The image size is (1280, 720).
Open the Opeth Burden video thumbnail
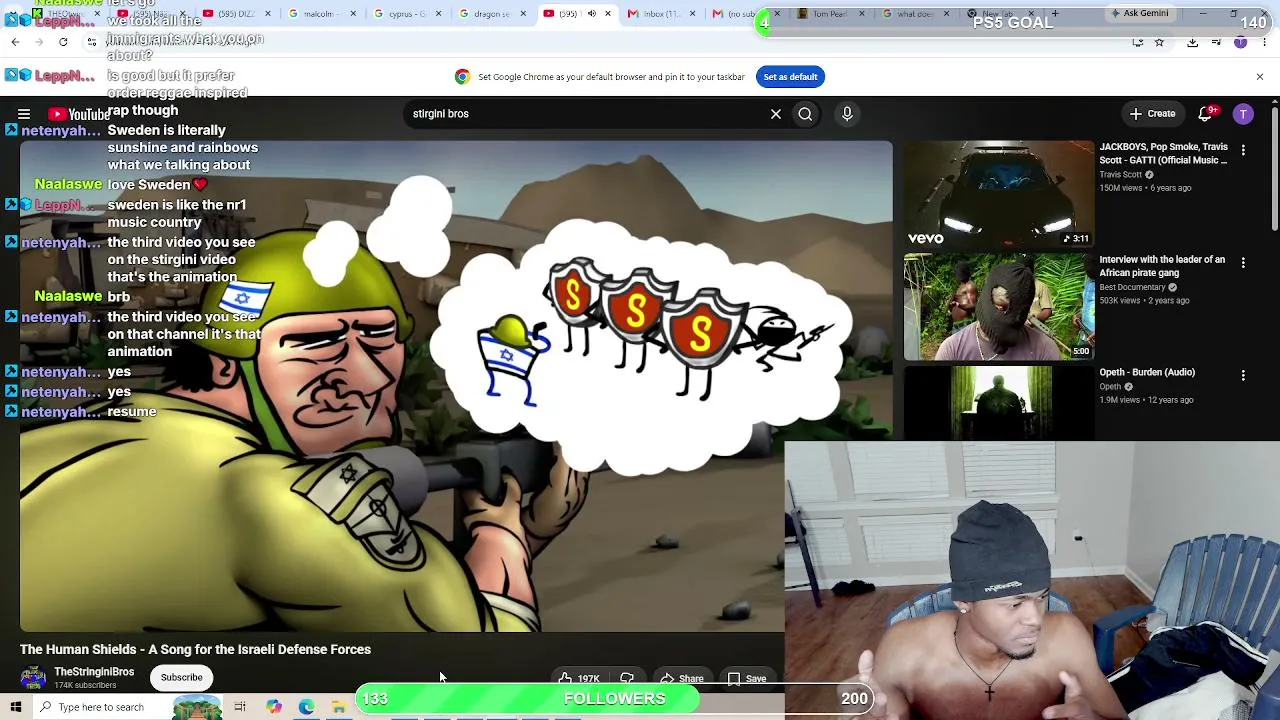coord(999,403)
